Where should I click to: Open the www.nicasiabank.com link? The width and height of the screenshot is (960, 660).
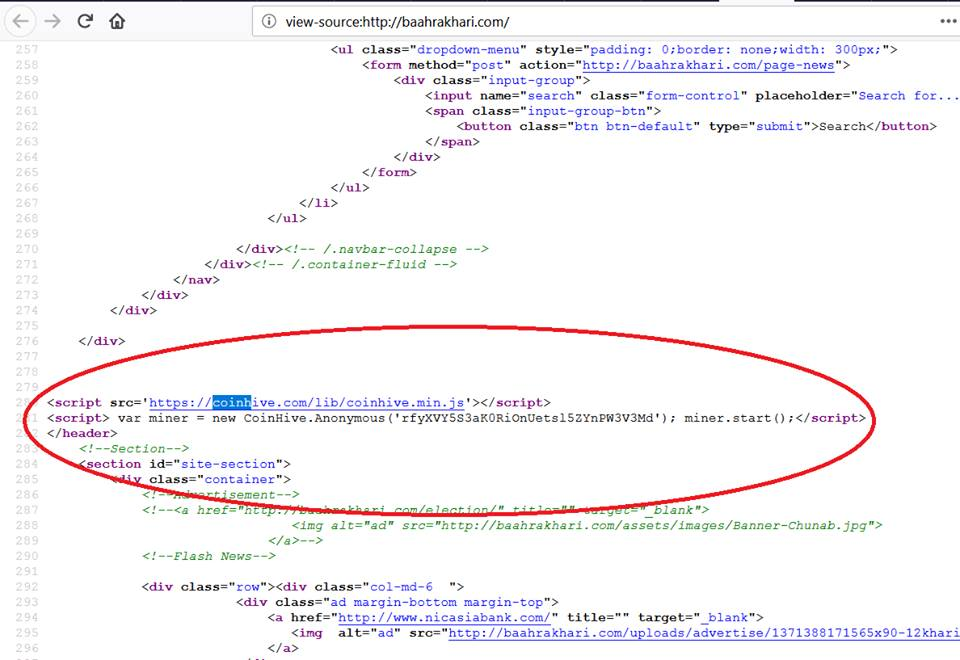click(444, 617)
